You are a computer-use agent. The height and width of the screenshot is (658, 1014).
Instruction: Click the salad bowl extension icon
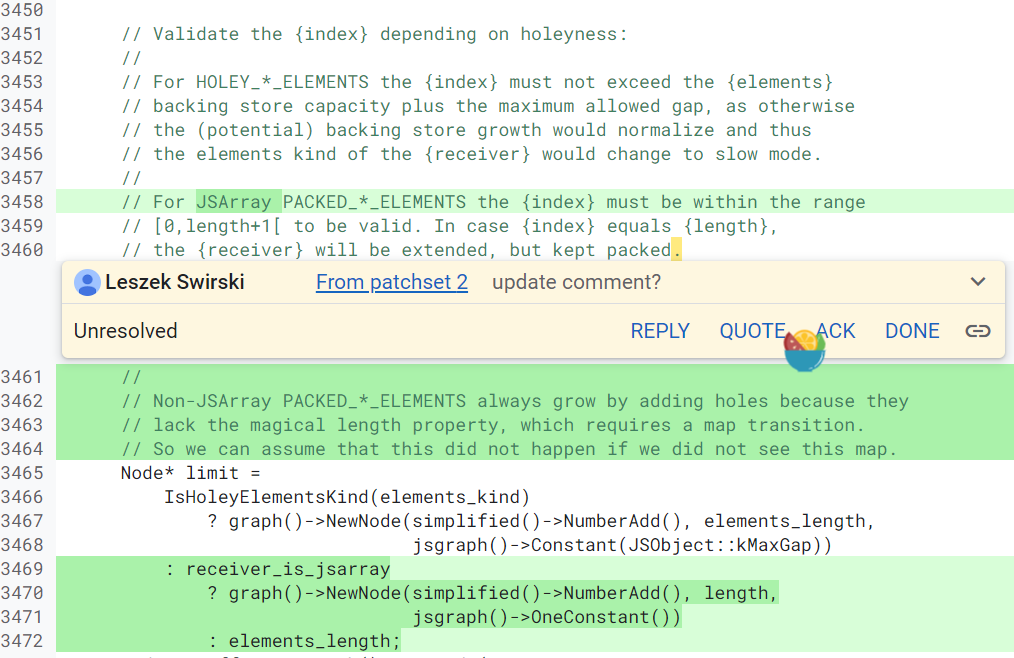tap(804, 351)
